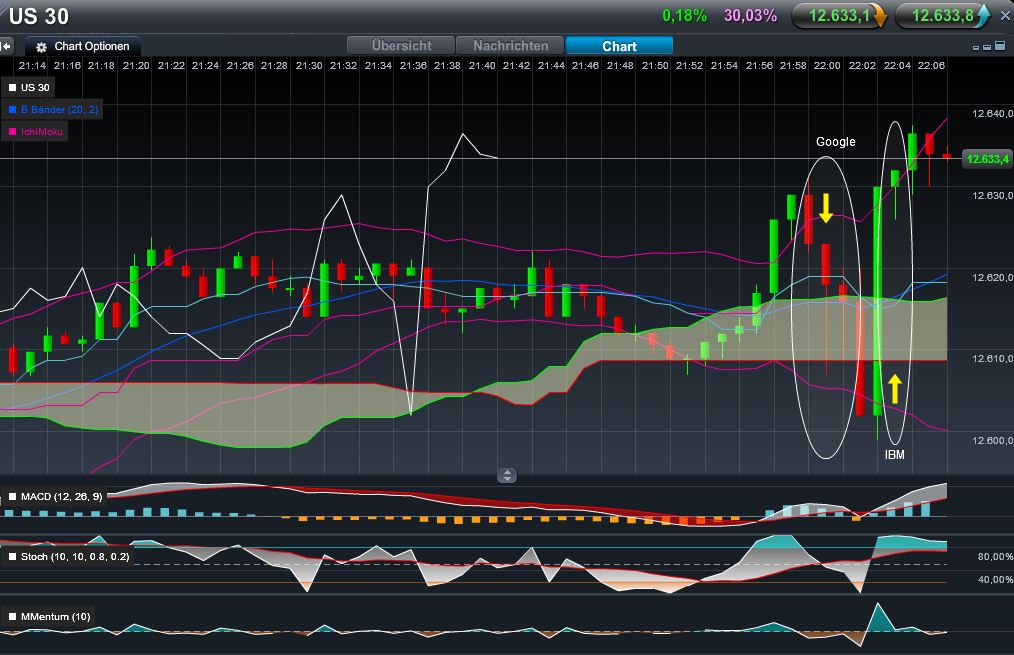Select the small chart layout icon top right
Image resolution: width=1014 pixels, height=655 pixels.
[x=976, y=47]
